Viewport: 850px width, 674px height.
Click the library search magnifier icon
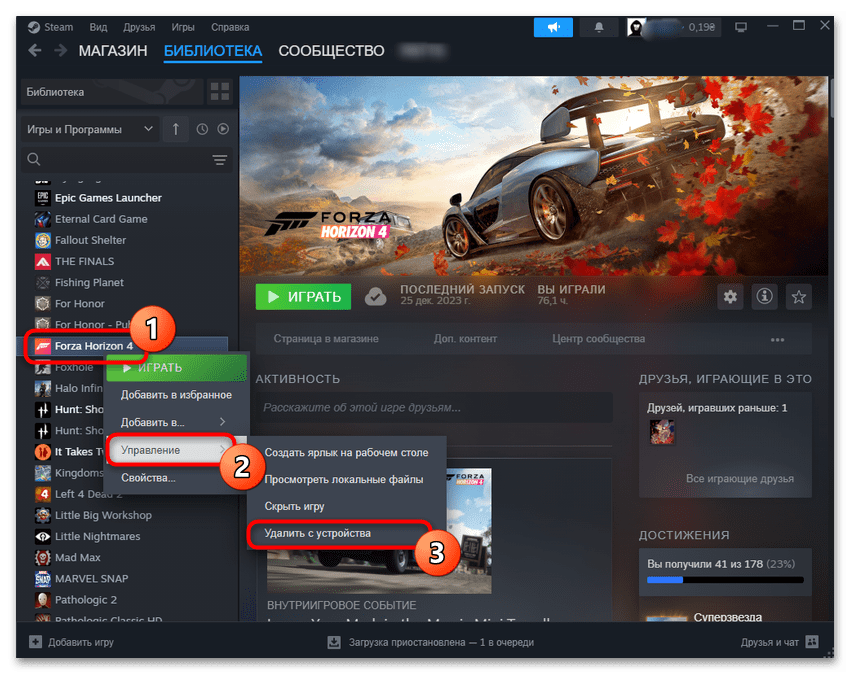click(x=34, y=159)
